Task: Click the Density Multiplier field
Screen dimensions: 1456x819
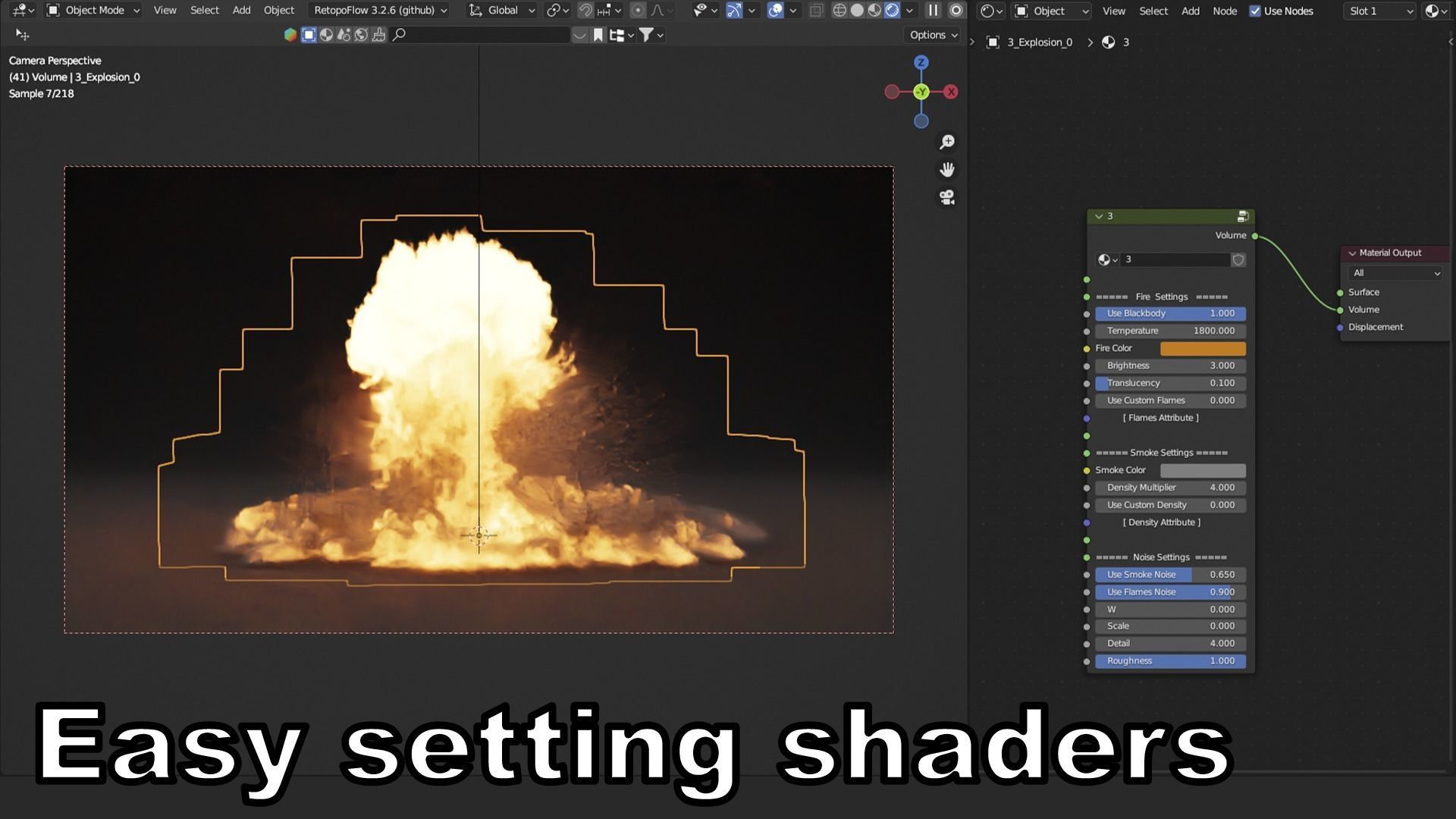Action: point(1170,488)
